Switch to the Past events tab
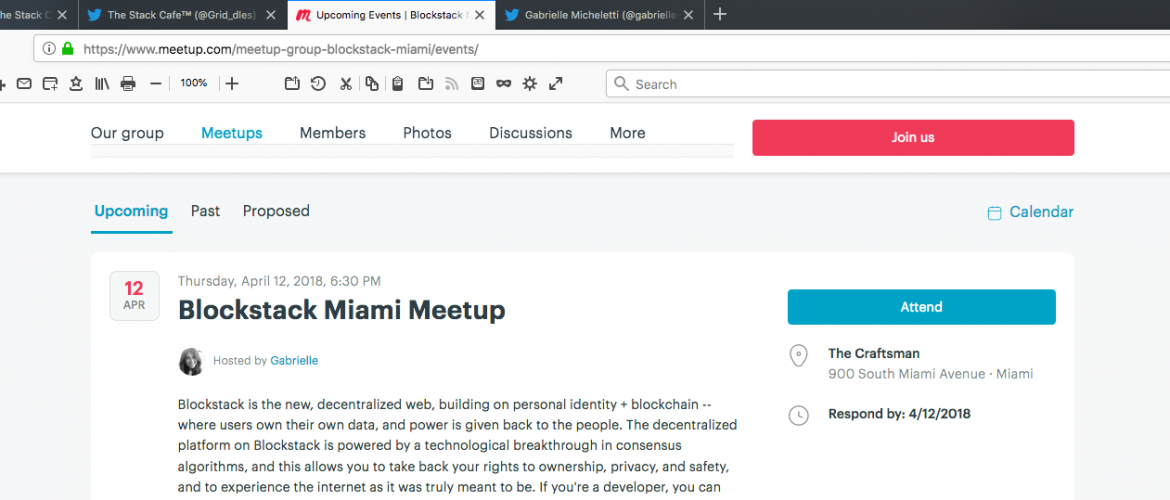Image resolution: width=1170 pixels, height=500 pixels. pyautogui.click(x=205, y=211)
